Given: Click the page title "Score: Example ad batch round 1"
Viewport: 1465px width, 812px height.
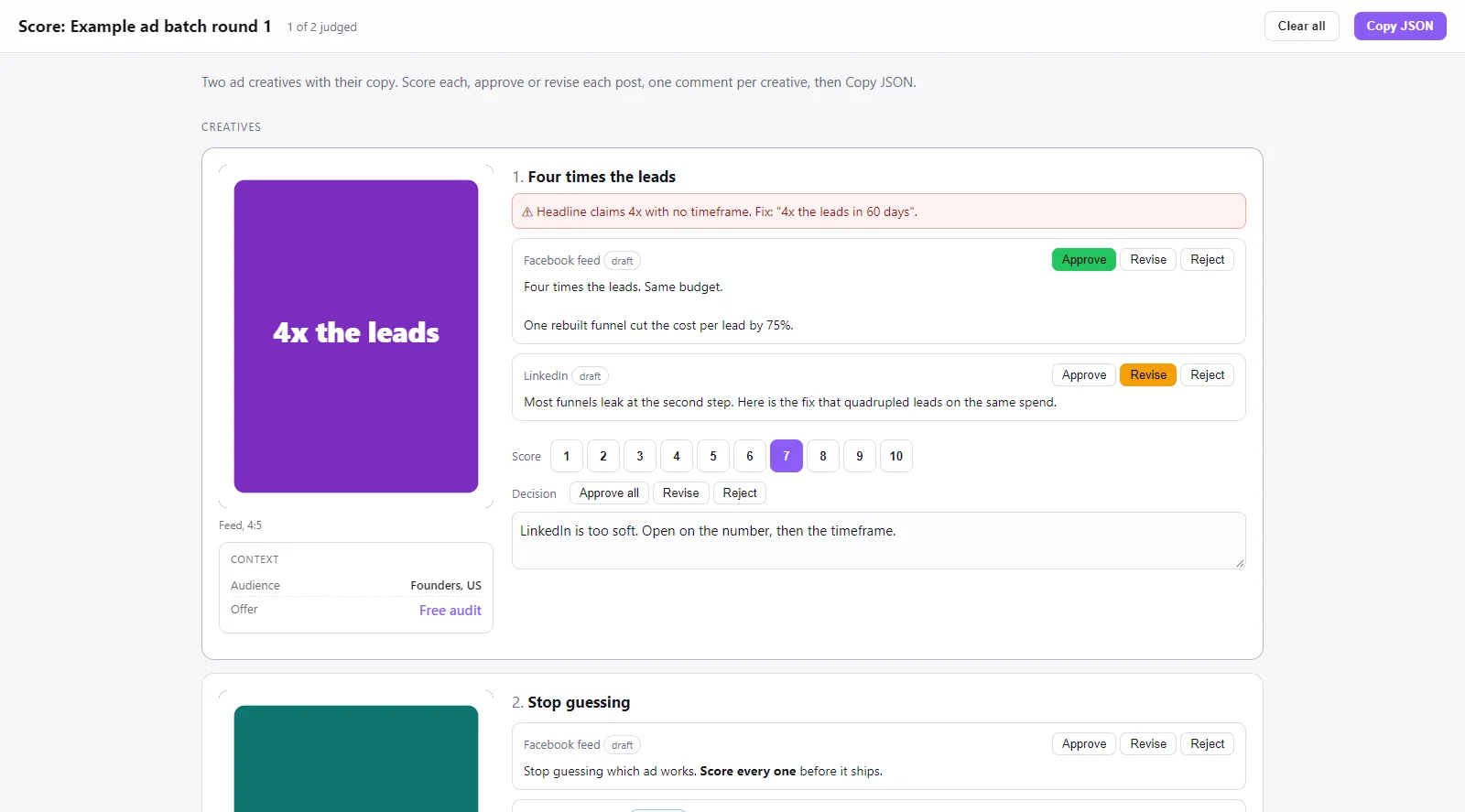Looking at the screenshot, I should (145, 27).
